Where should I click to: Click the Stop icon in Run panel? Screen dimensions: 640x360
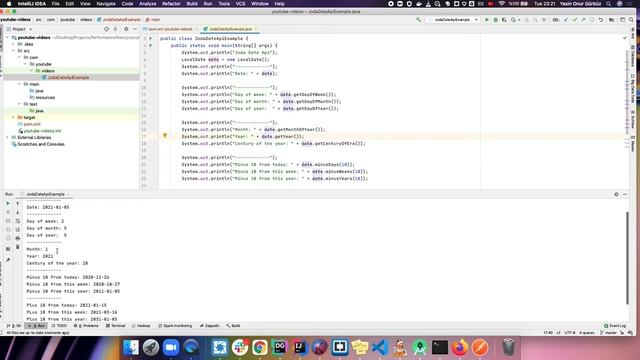pos(8,212)
